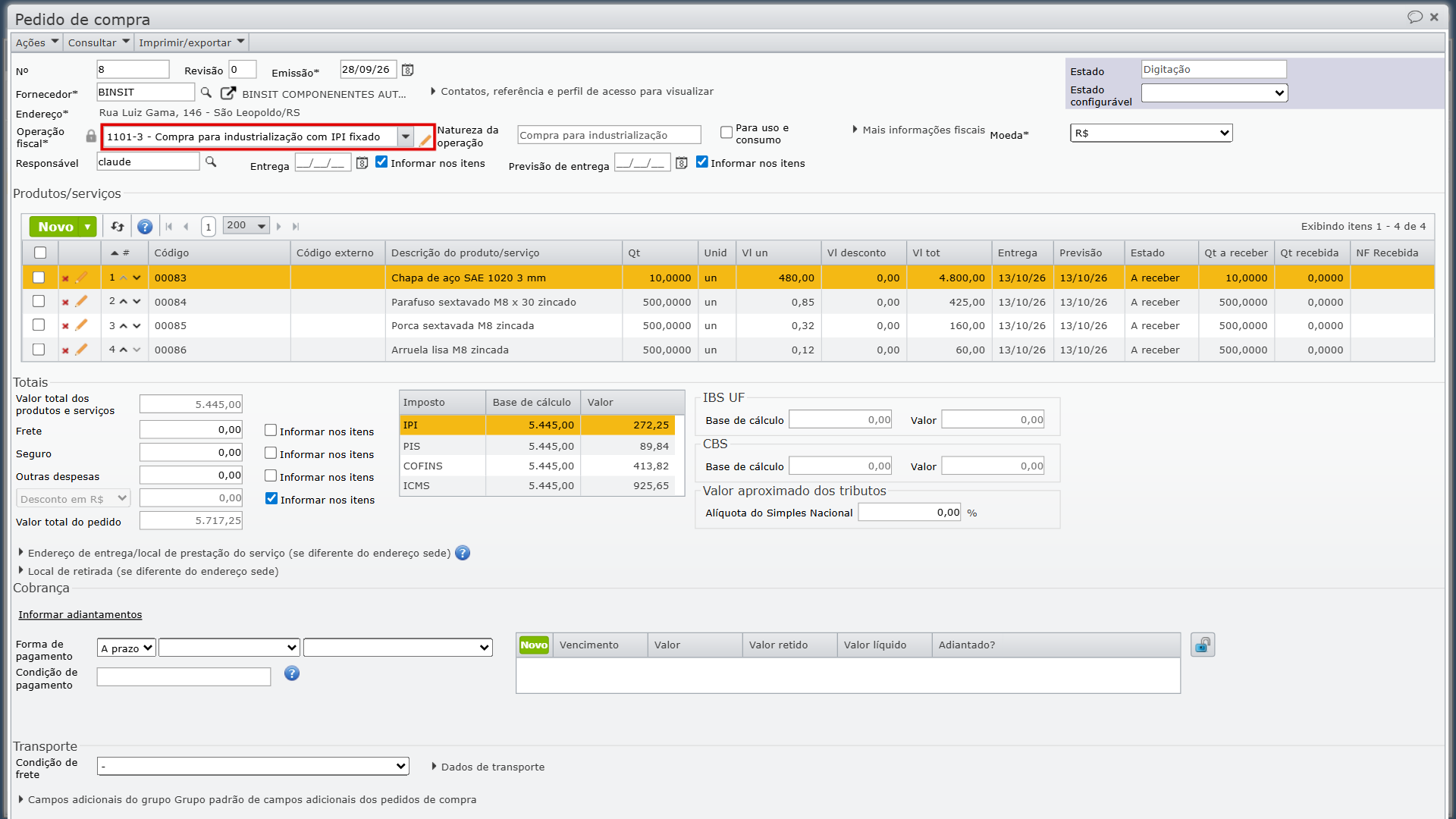Image resolution: width=1456 pixels, height=819 pixels.
Task: Expand Local de retirada section
Action: click(149, 572)
